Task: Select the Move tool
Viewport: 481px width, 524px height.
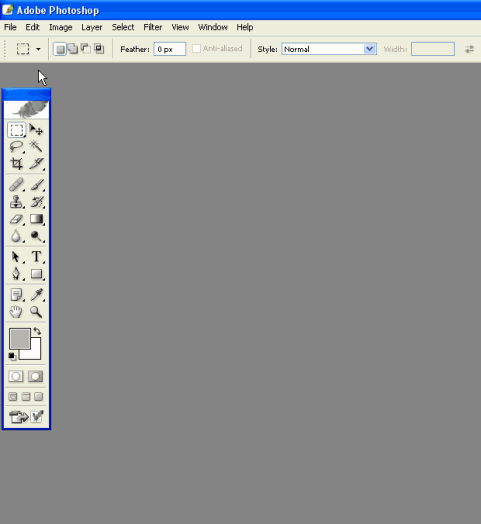Action: (36, 130)
